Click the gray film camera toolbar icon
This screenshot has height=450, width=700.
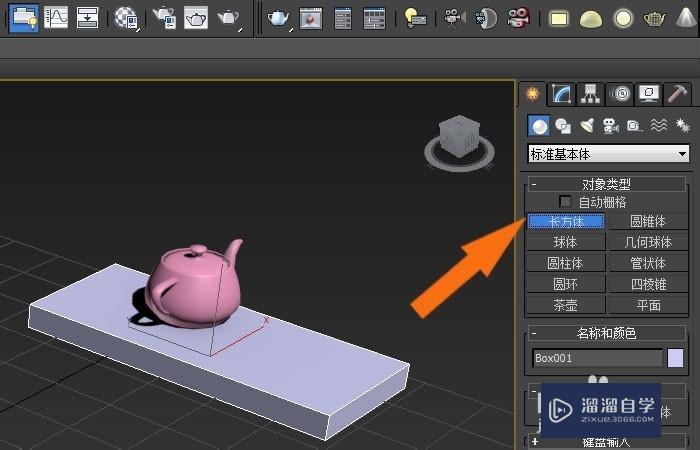(x=454, y=18)
